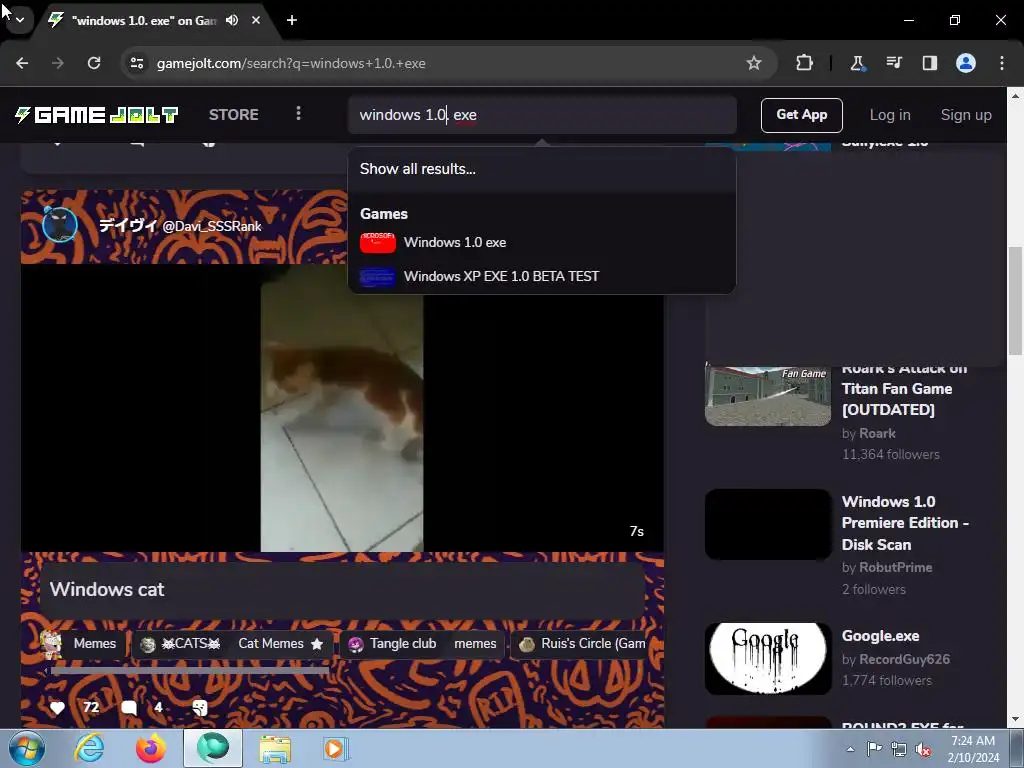Launch Firefox from the taskbar
1024x768 pixels.
click(x=151, y=748)
